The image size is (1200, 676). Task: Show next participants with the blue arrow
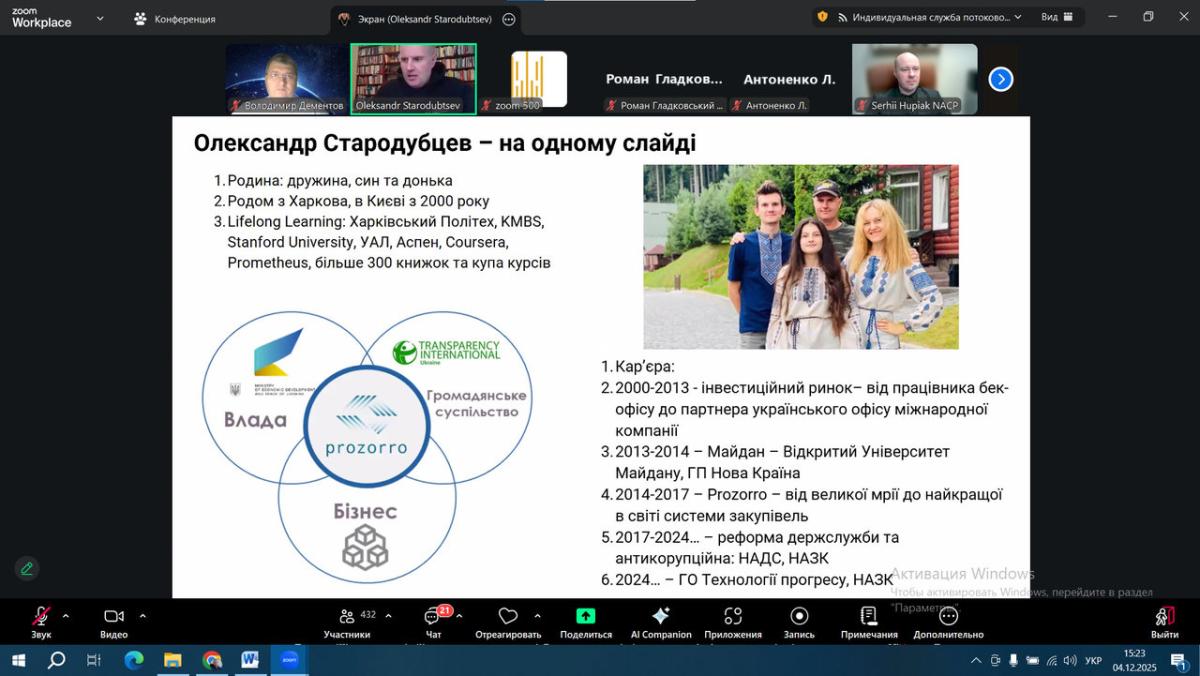(x=1000, y=79)
